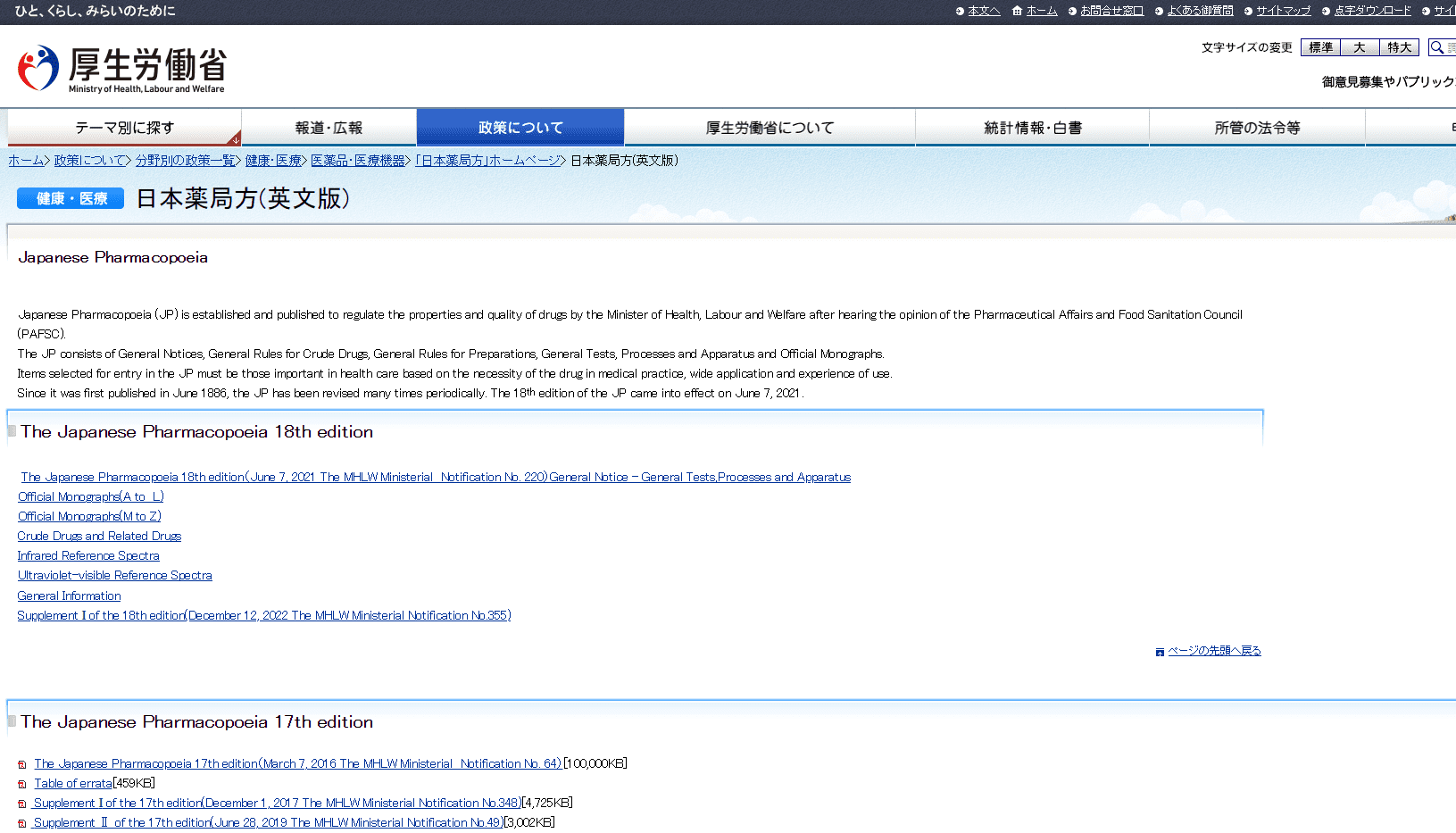Click PDF icon beside Supplement II 17th edition
This screenshot has width=1456, height=833.
click(22, 823)
